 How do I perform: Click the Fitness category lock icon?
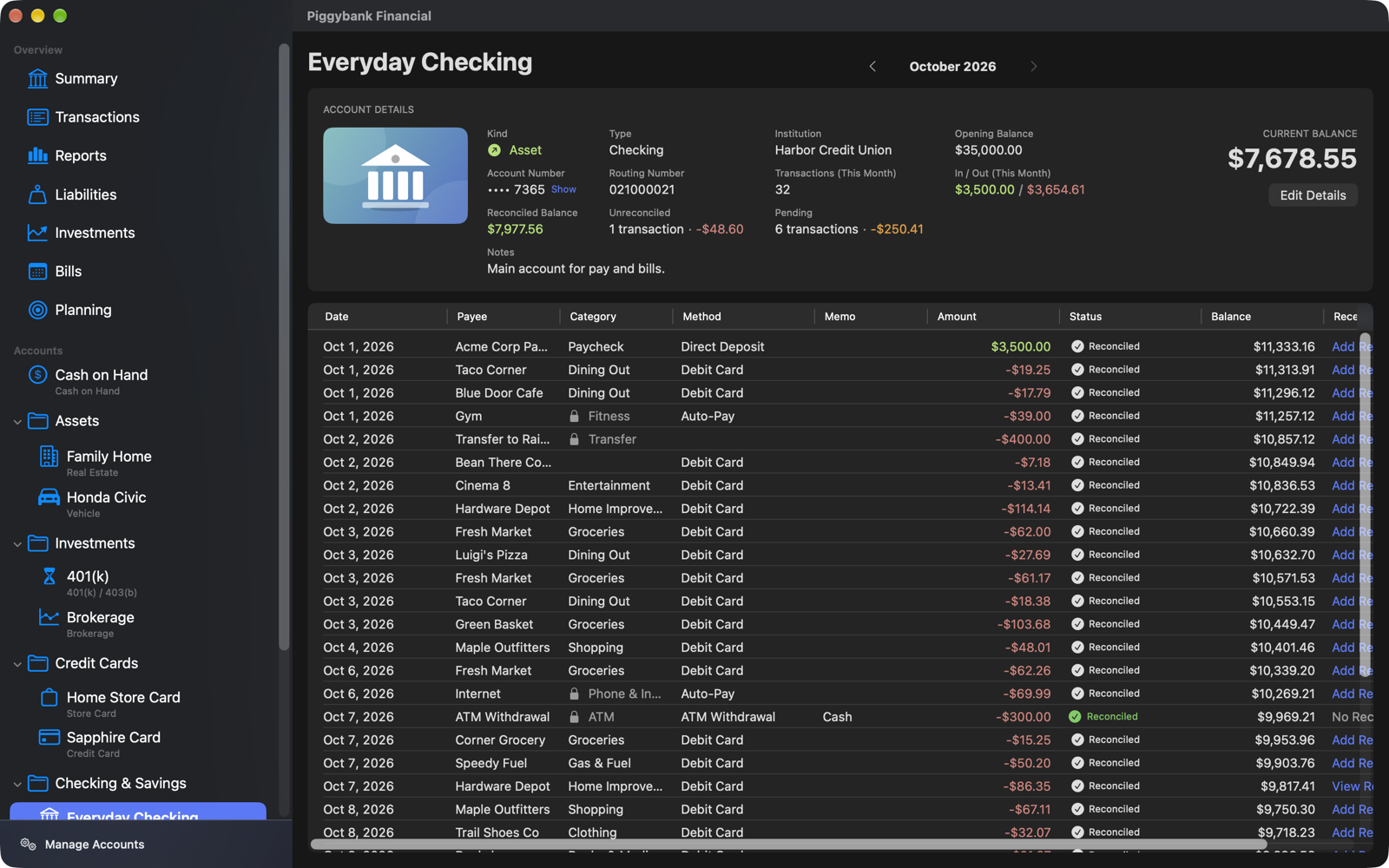coord(574,416)
